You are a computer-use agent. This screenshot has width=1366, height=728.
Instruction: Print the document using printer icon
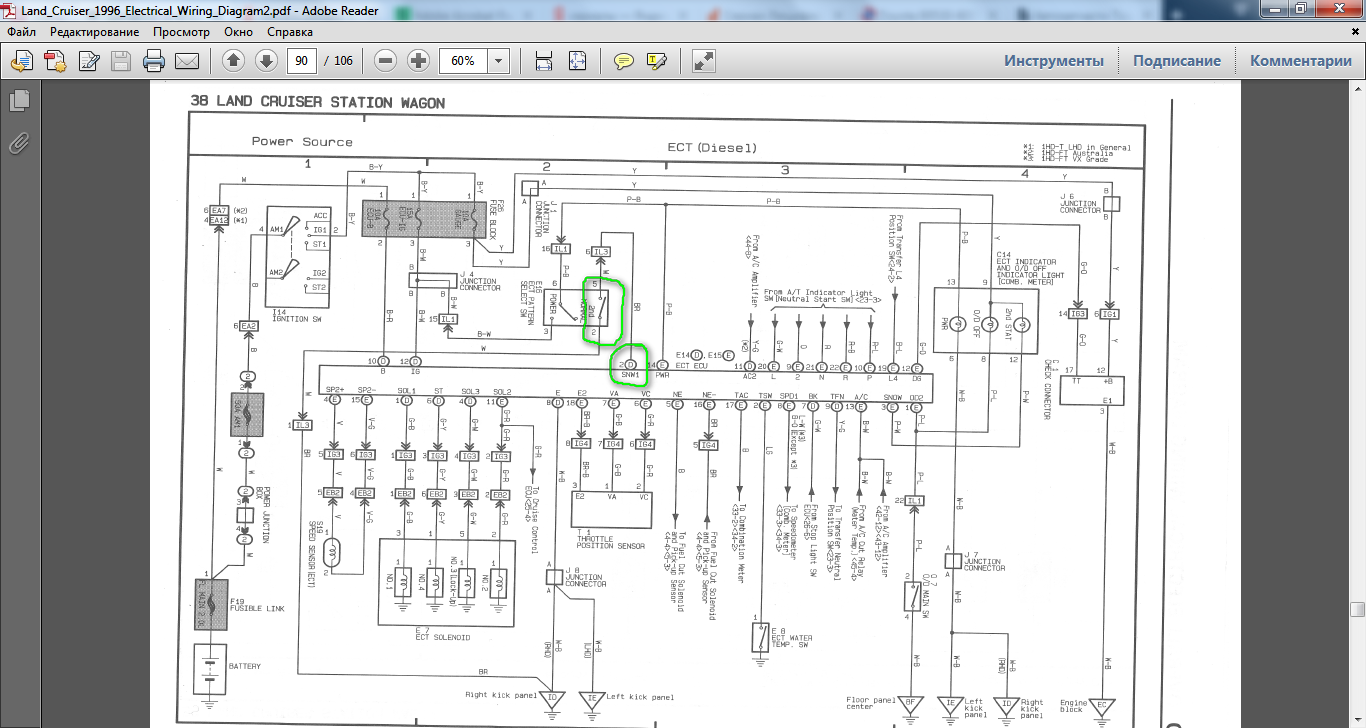(x=154, y=61)
